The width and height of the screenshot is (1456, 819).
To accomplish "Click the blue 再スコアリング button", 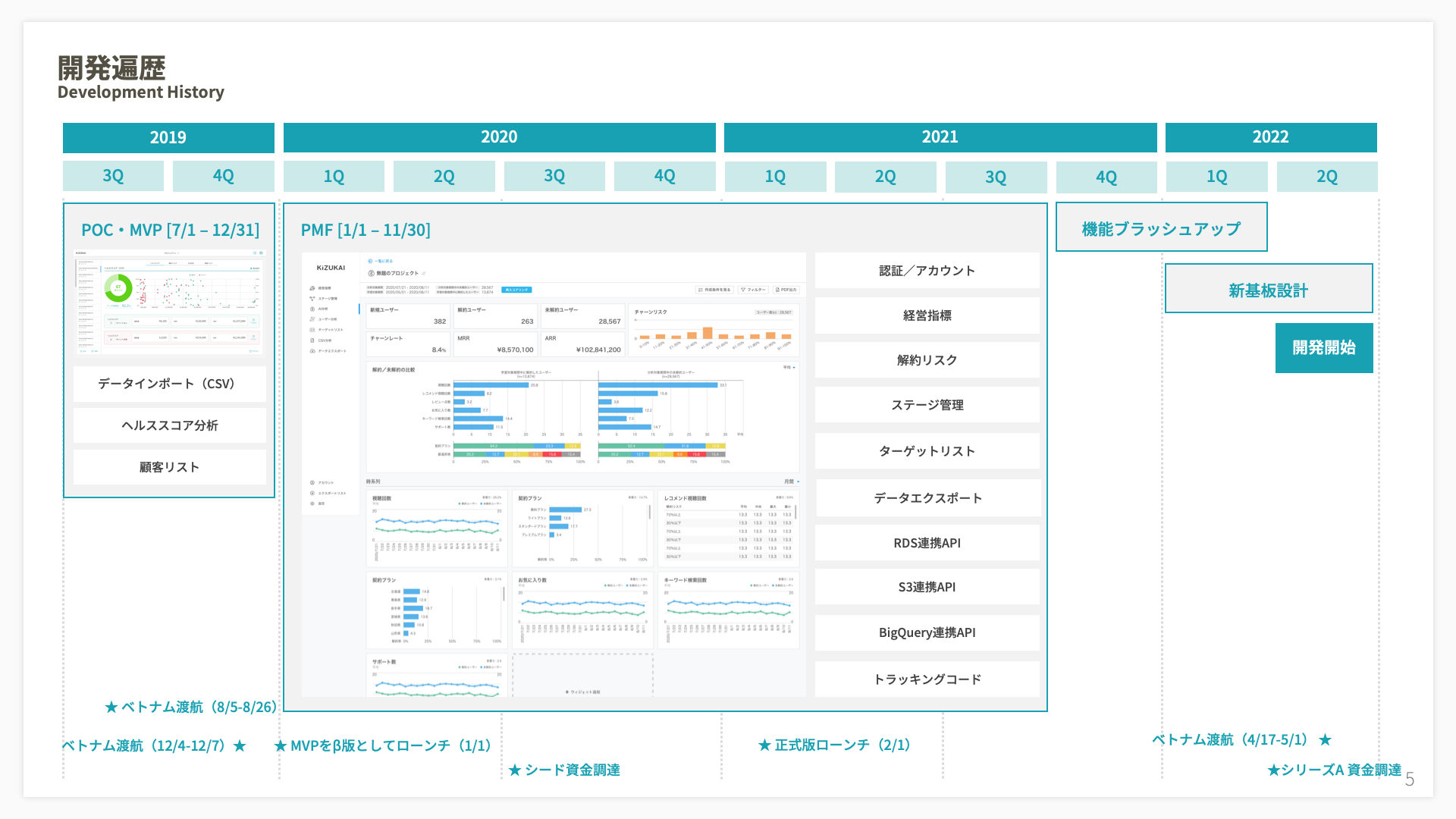I will [516, 290].
